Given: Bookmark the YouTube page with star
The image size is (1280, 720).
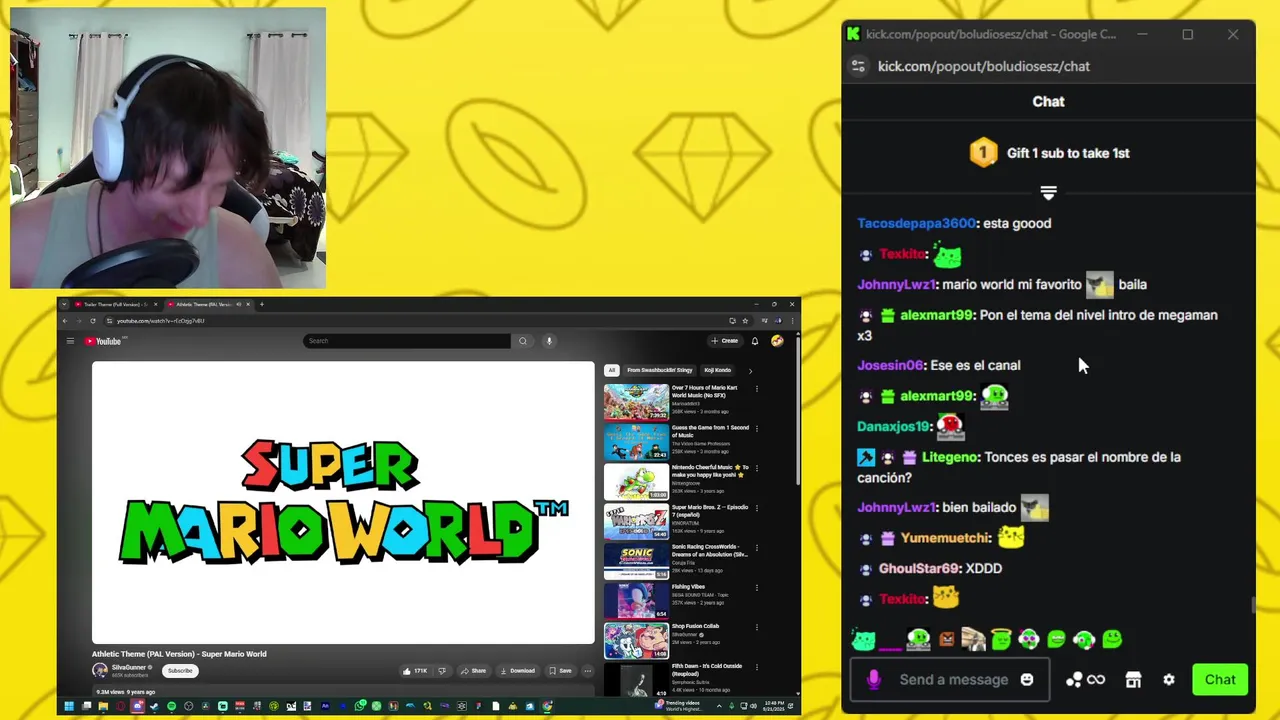Looking at the screenshot, I should coord(744,321).
